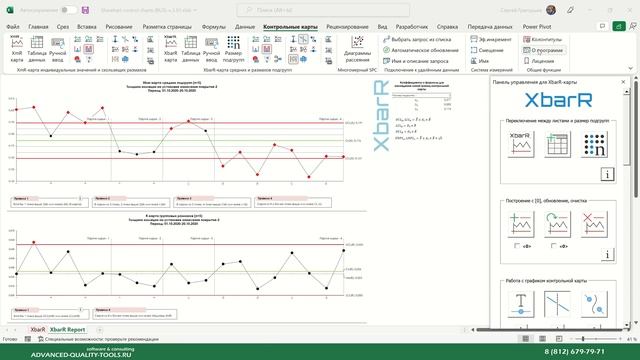The image size is (640, 360).
Task: Switch to the Данные tab
Action: (x=245, y=27)
